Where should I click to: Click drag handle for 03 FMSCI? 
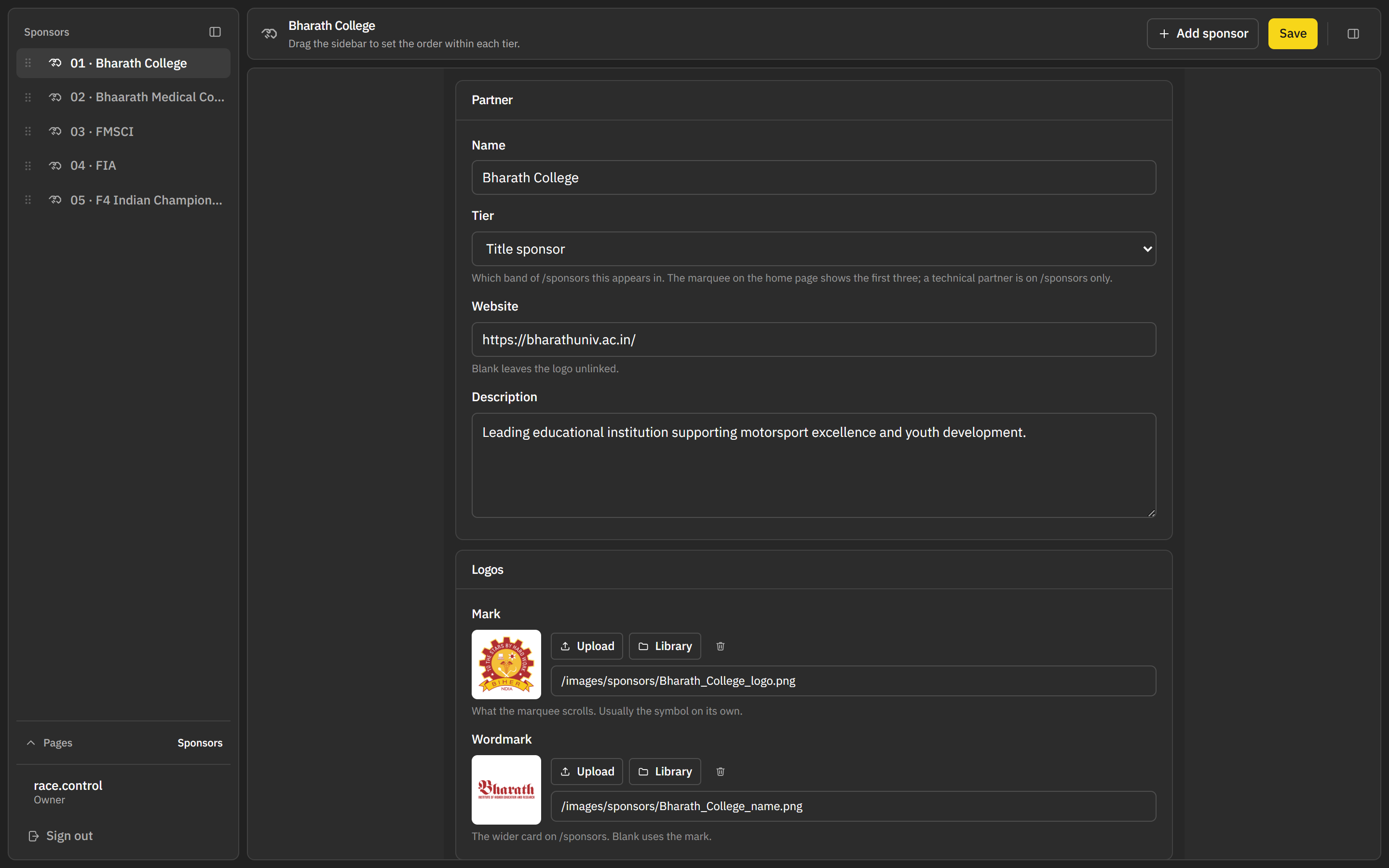[28, 132]
